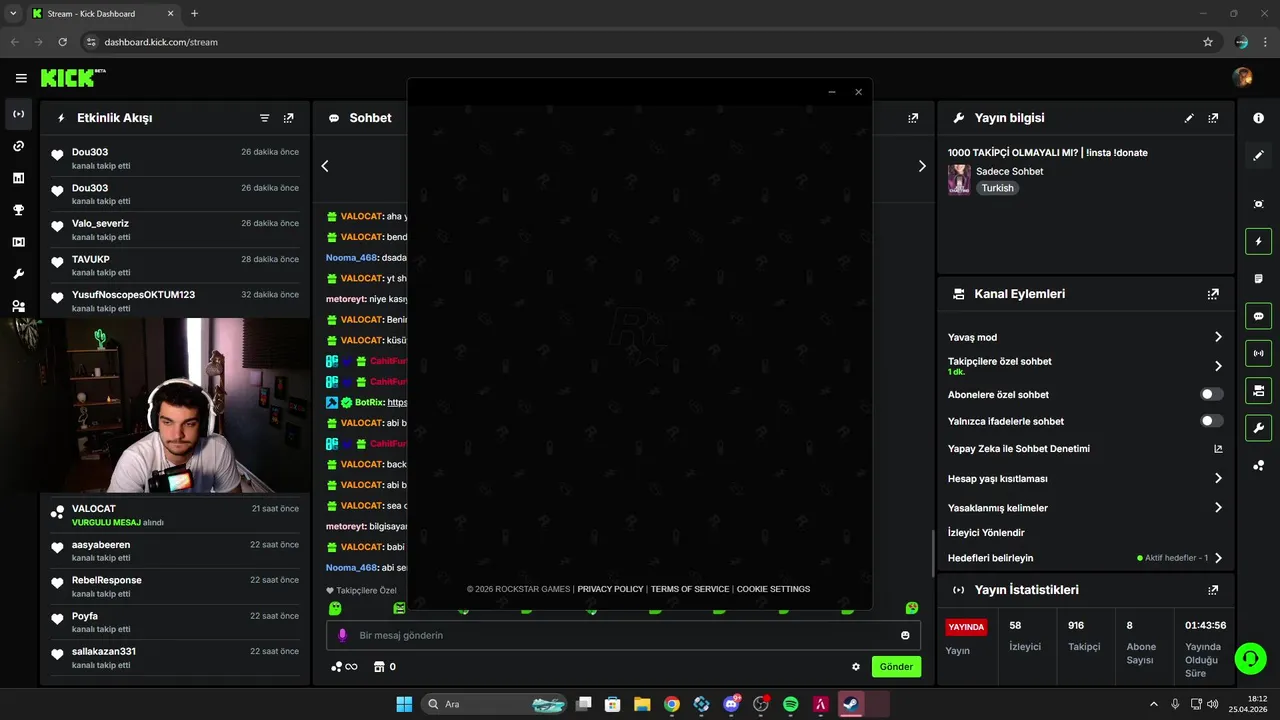Open the wrench settings icon in left sidebar
Image resolution: width=1280 pixels, height=720 pixels.
coord(18,274)
